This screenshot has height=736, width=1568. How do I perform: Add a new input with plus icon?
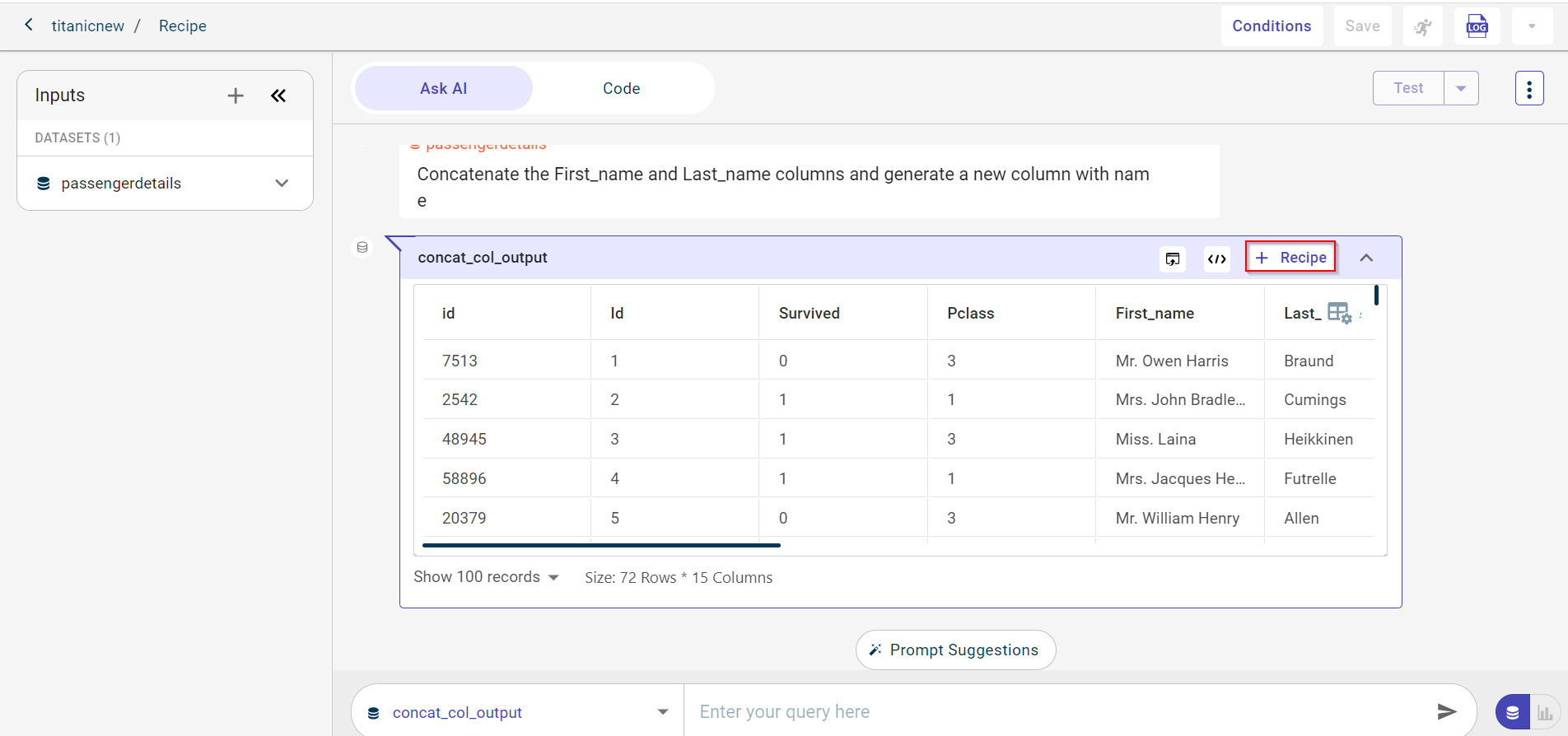(236, 95)
